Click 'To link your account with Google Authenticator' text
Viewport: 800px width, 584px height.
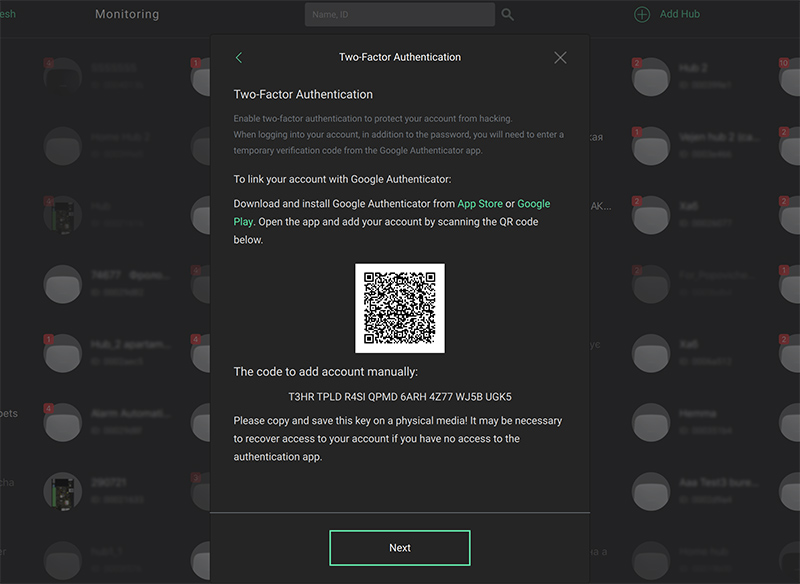pos(342,179)
